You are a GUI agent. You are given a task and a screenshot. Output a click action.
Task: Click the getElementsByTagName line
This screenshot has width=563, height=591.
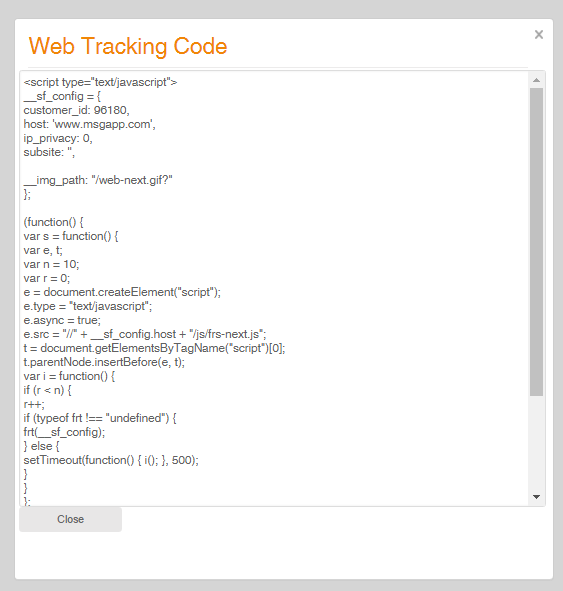155,348
